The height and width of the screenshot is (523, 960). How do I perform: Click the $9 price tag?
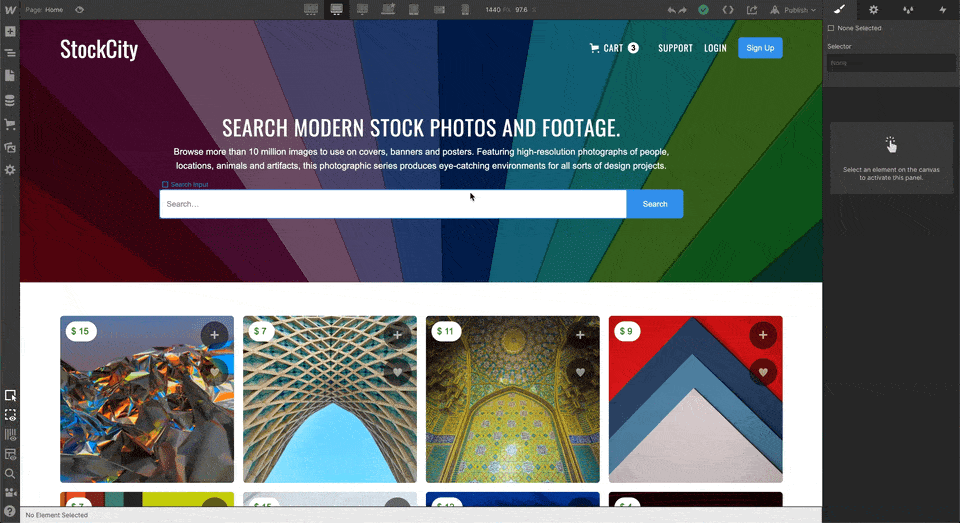coord(626,331)
